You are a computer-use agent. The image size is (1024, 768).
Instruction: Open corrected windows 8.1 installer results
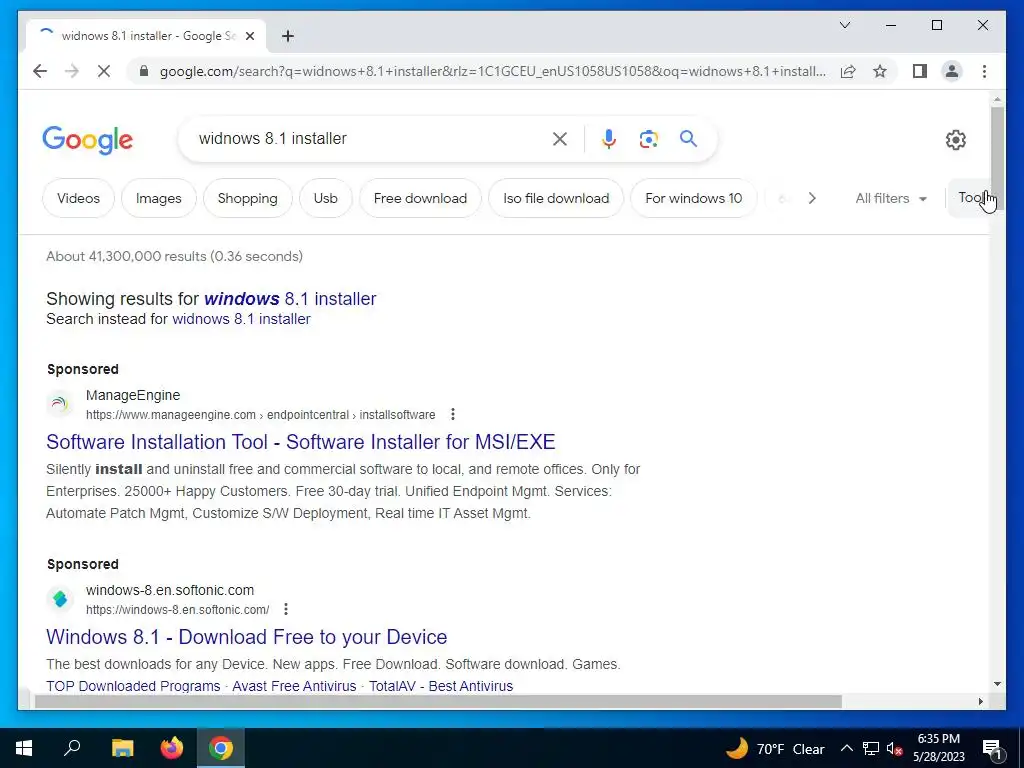pos(290,298)
